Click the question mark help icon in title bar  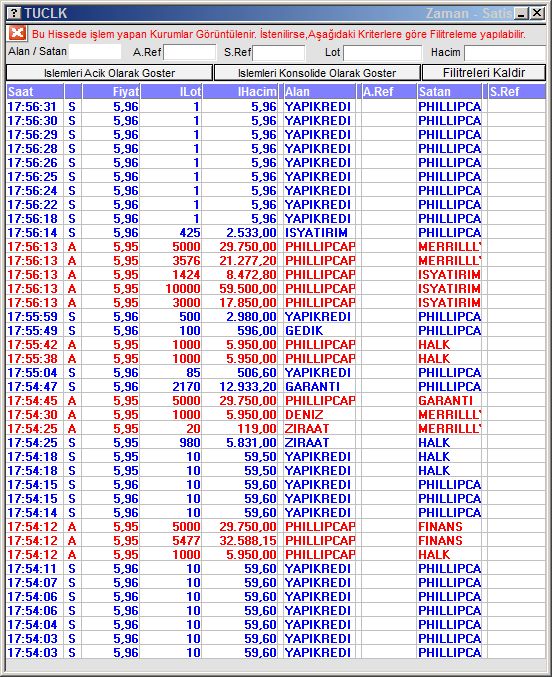[x=14, y=13]
